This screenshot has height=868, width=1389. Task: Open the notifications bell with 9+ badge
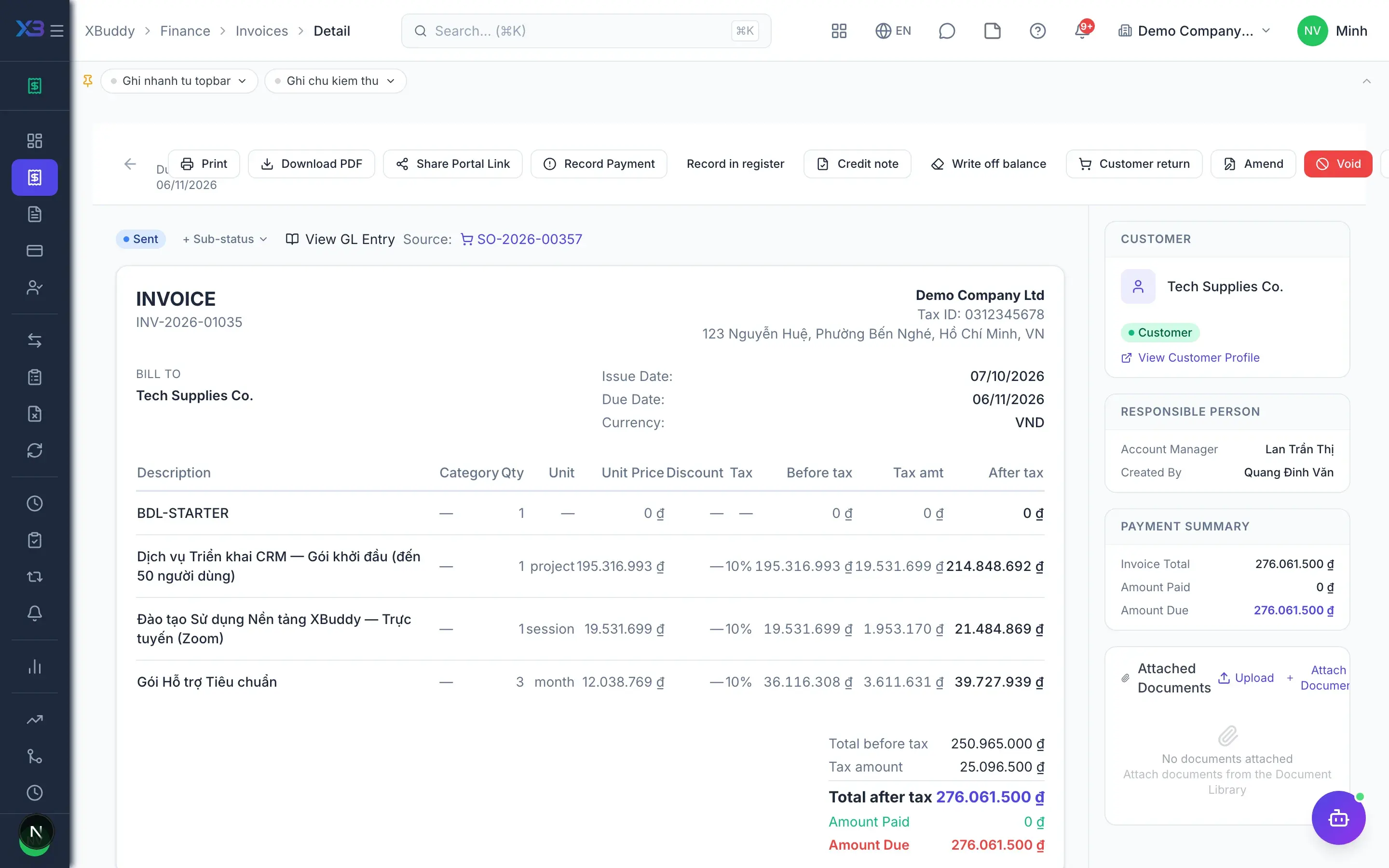[x=1082, y=30]
